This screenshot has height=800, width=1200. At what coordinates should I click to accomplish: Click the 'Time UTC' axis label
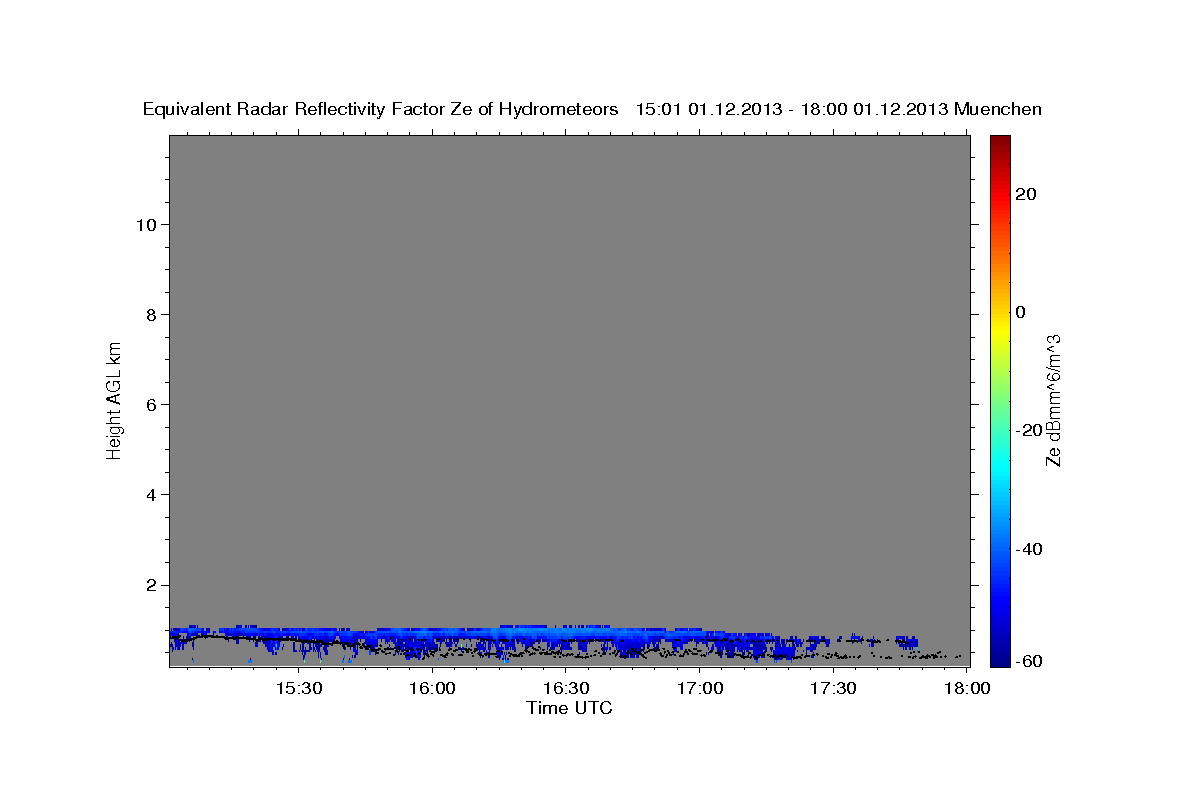569,708
